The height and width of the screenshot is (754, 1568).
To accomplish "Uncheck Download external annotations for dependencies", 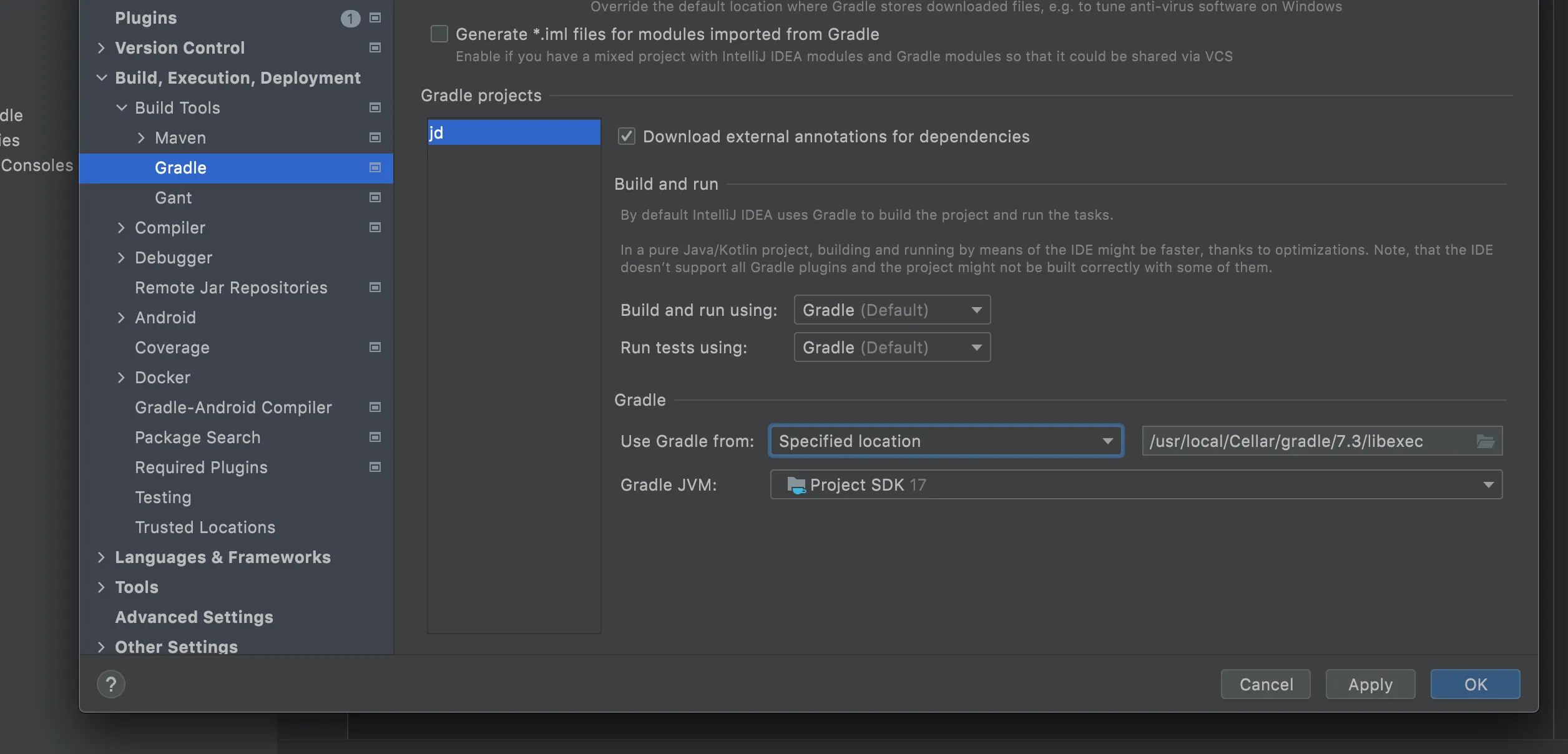I will coord(627,136).
